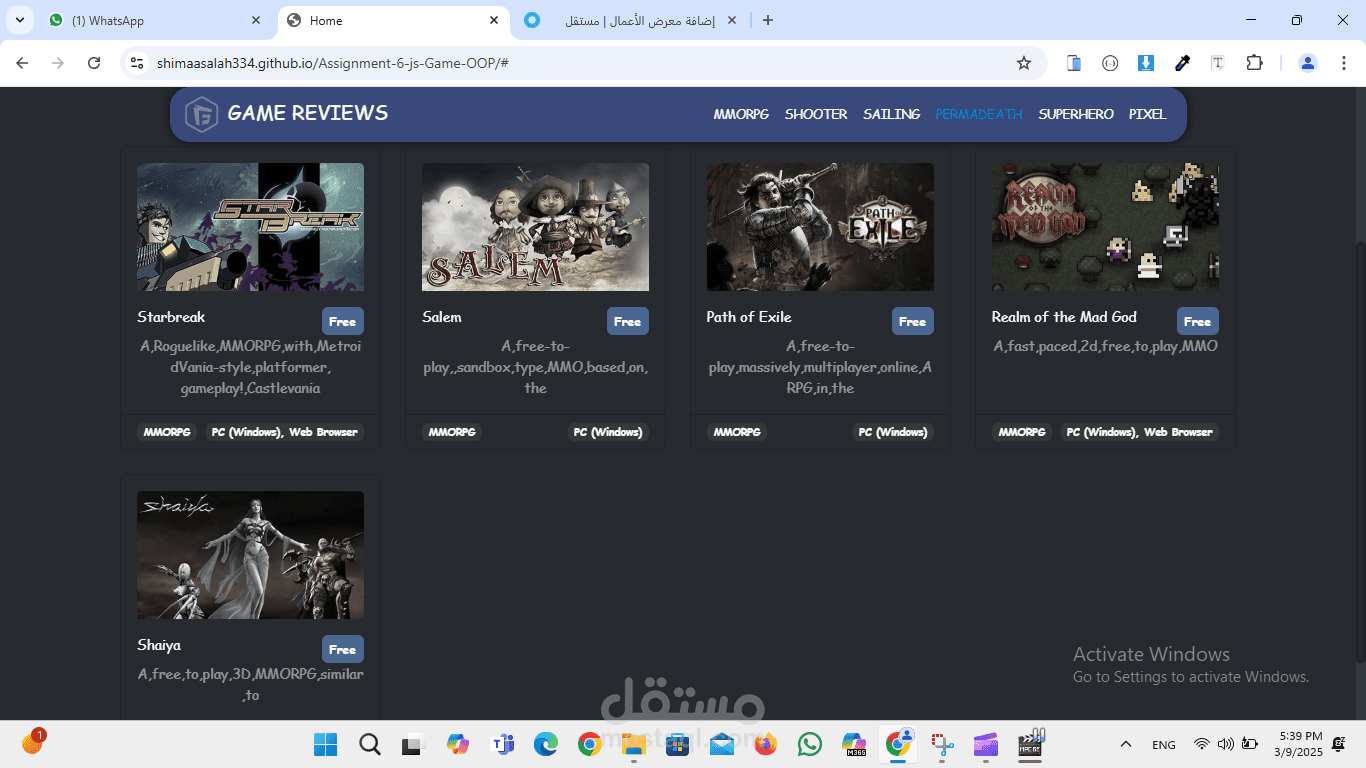The width and height of the screenshot is (1366, 768).
Task: Close the WhatsApp tab
Action: (257, 20)
